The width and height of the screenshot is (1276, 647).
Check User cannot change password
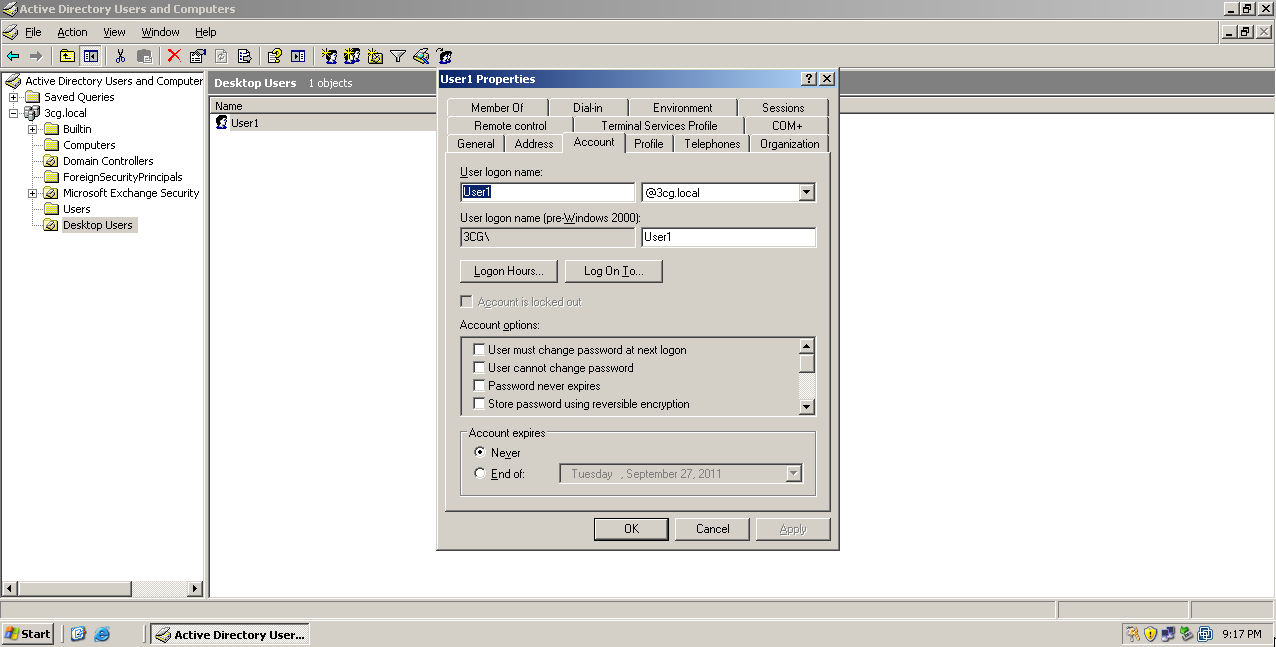point(479,368)
